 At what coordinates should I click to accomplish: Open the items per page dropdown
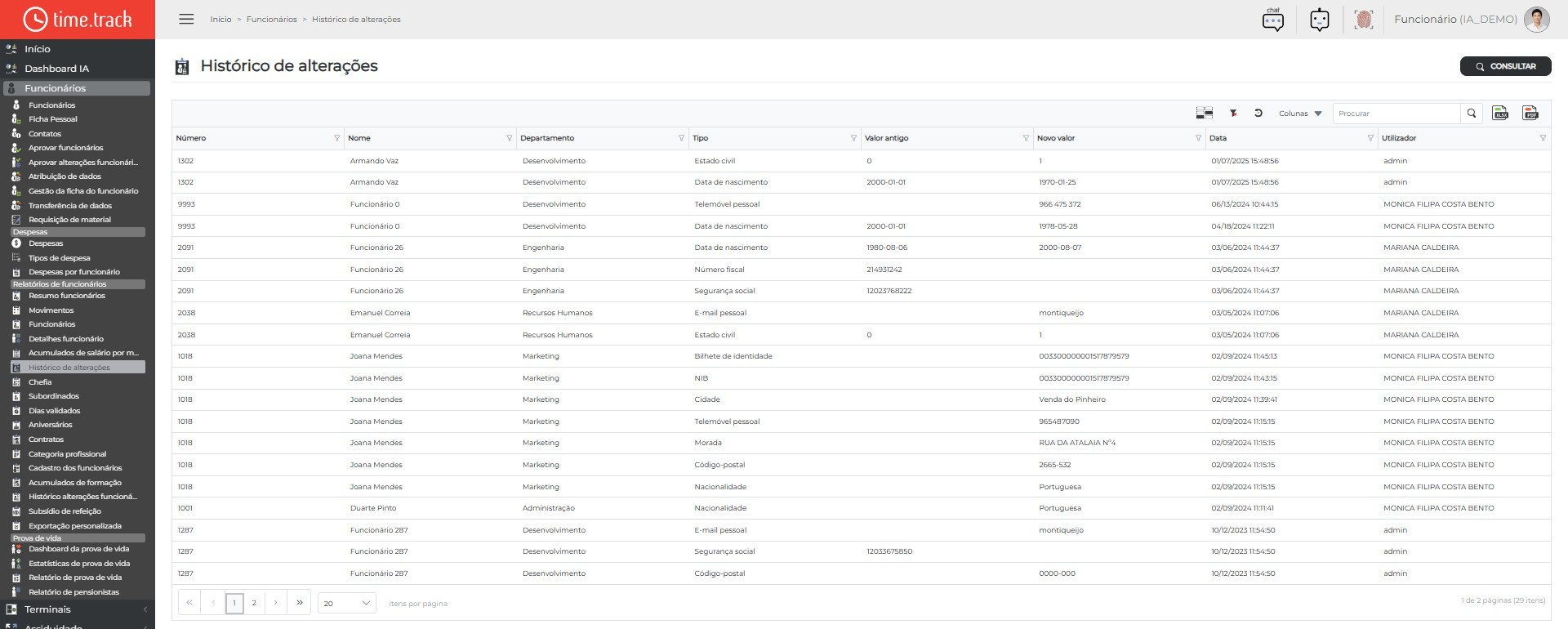(347, 603)
